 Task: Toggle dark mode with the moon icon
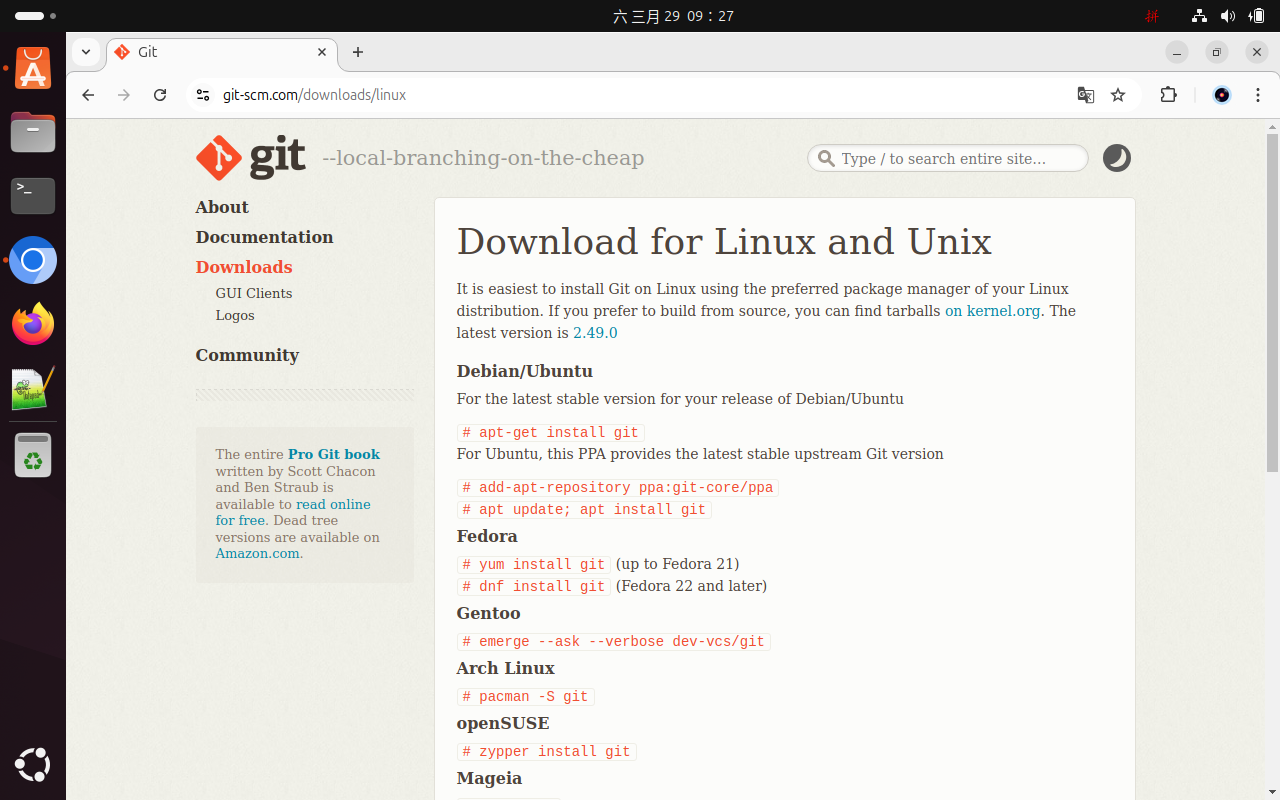(1117, 158)
